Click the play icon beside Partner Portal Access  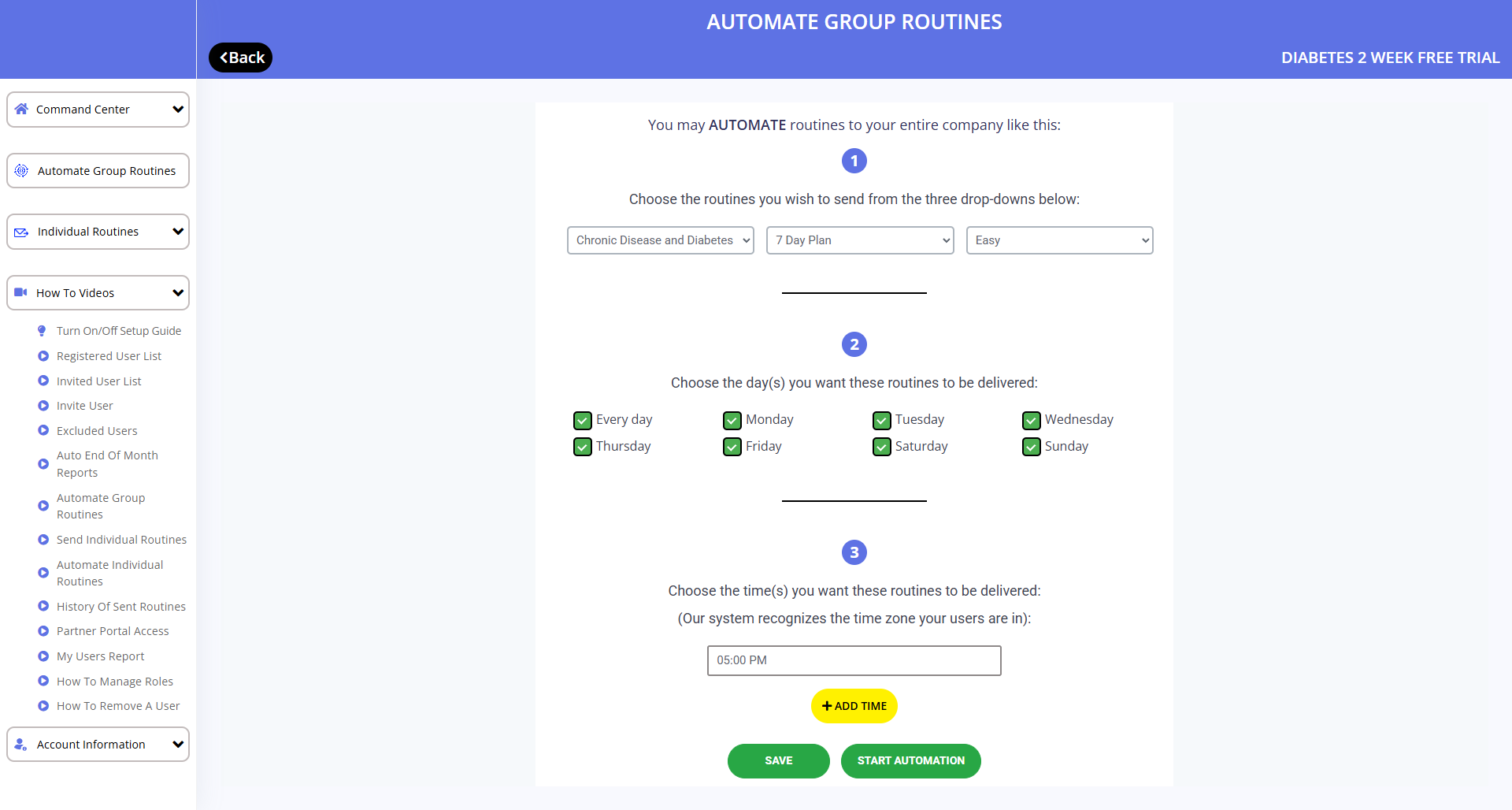[43, 631]
